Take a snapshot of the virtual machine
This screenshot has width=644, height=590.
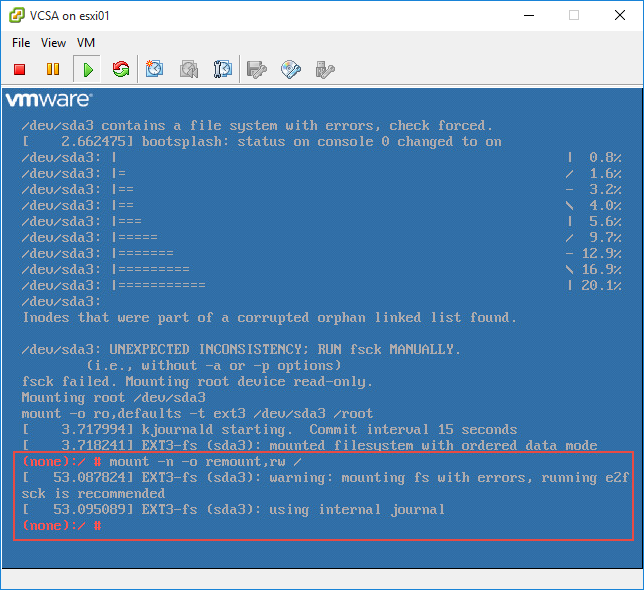[x=155, y=69]
